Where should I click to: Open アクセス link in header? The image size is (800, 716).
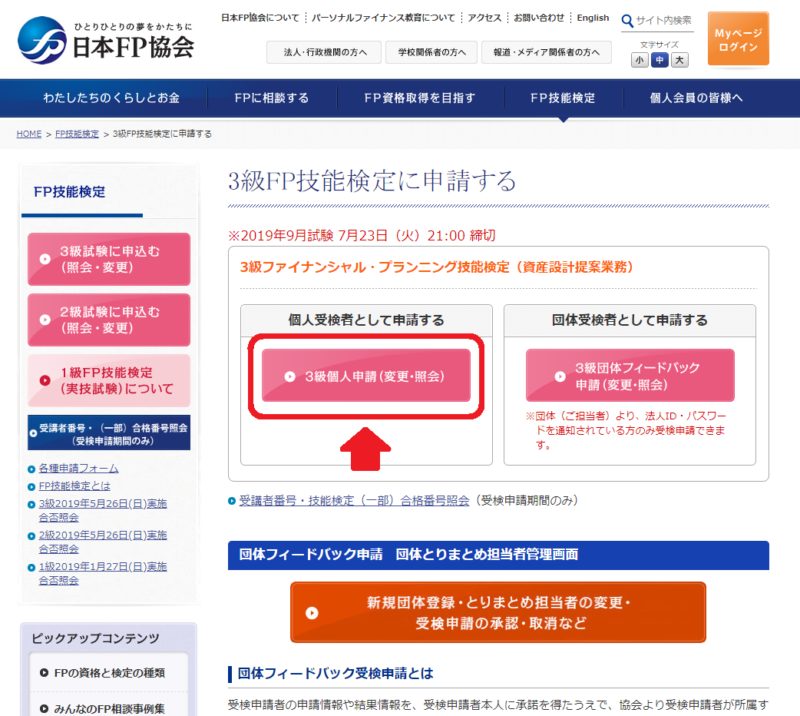(x=484, y=18)
